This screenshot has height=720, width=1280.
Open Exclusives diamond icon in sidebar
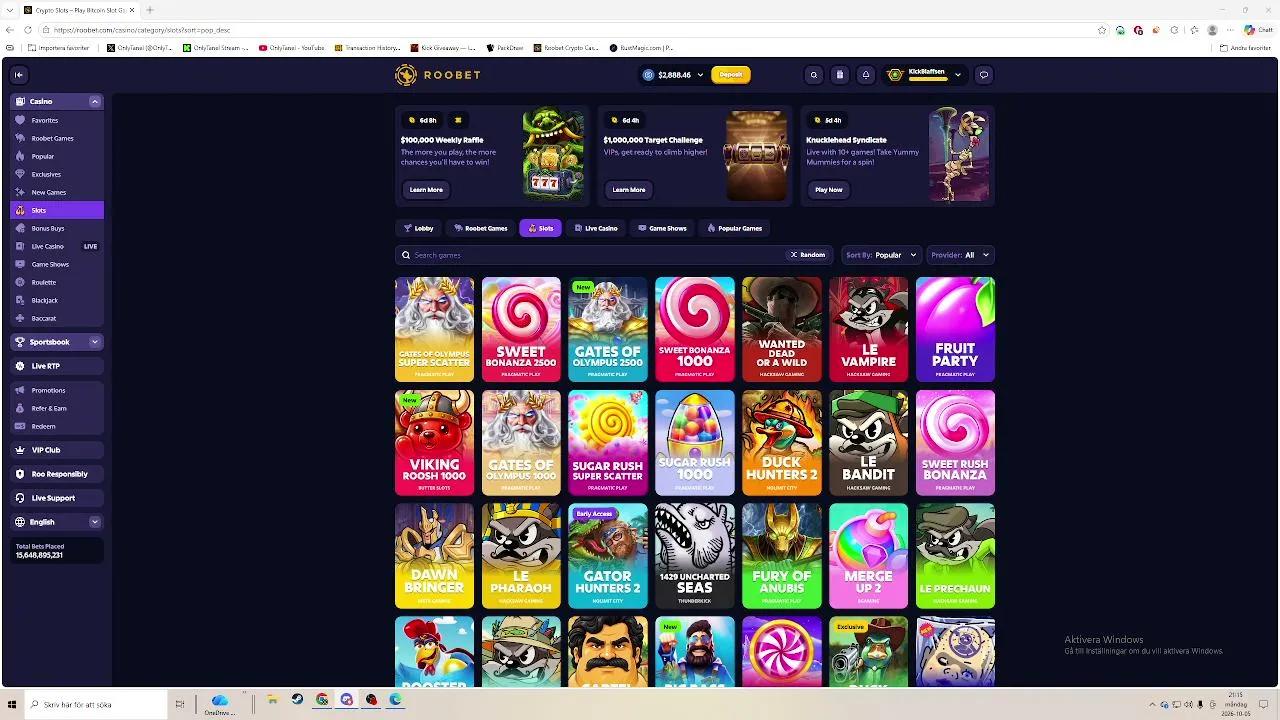(x=20, y=174)
